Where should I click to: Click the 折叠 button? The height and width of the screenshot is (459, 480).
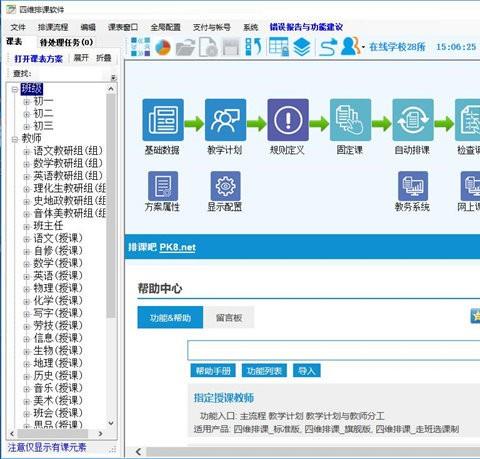coord(104,58)
